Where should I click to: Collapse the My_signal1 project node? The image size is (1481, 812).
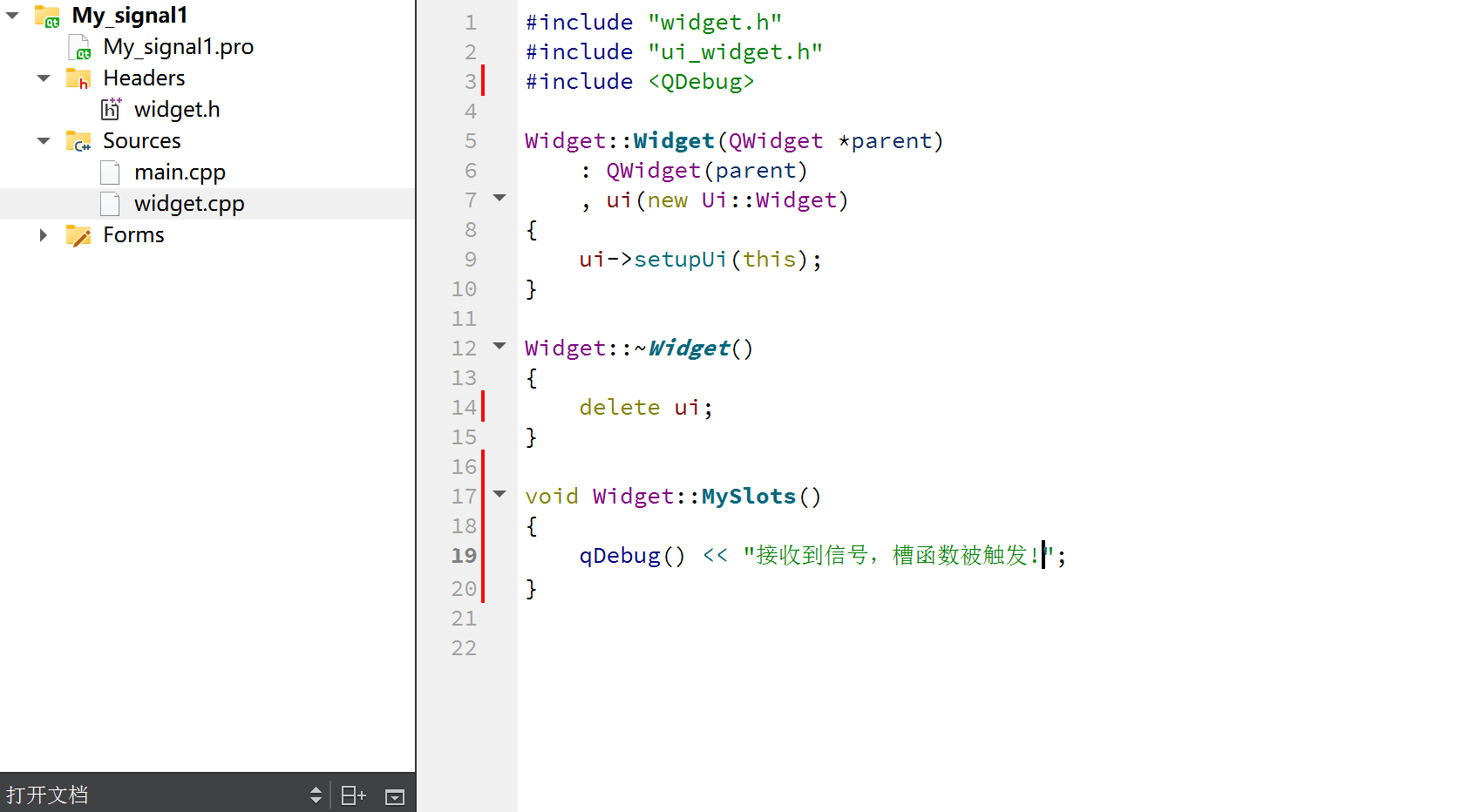coord(12,16)
